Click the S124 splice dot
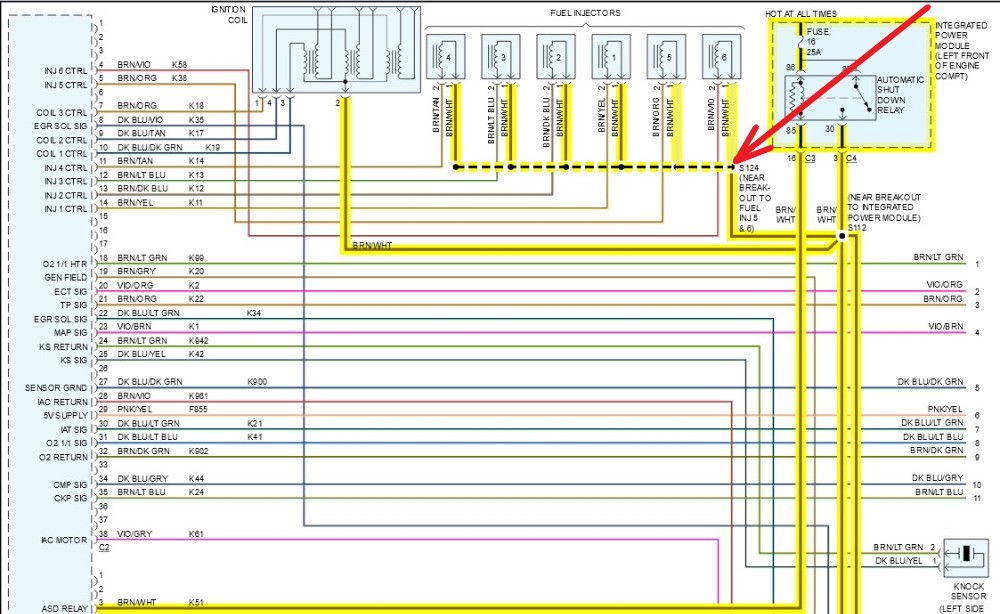1000x614 pixels. click(733, 167)
